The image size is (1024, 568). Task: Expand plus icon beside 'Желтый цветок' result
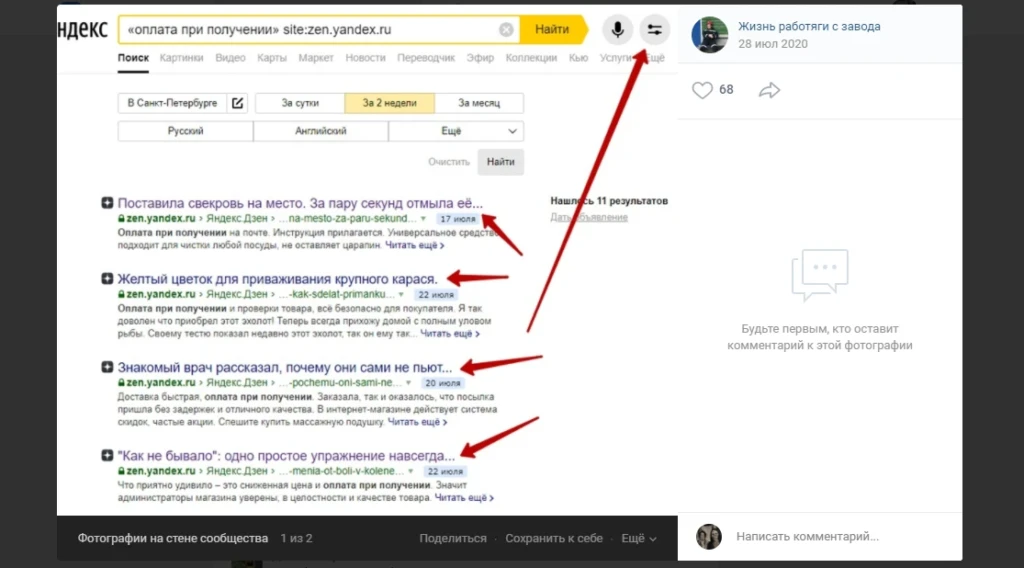tap(107, 279)
